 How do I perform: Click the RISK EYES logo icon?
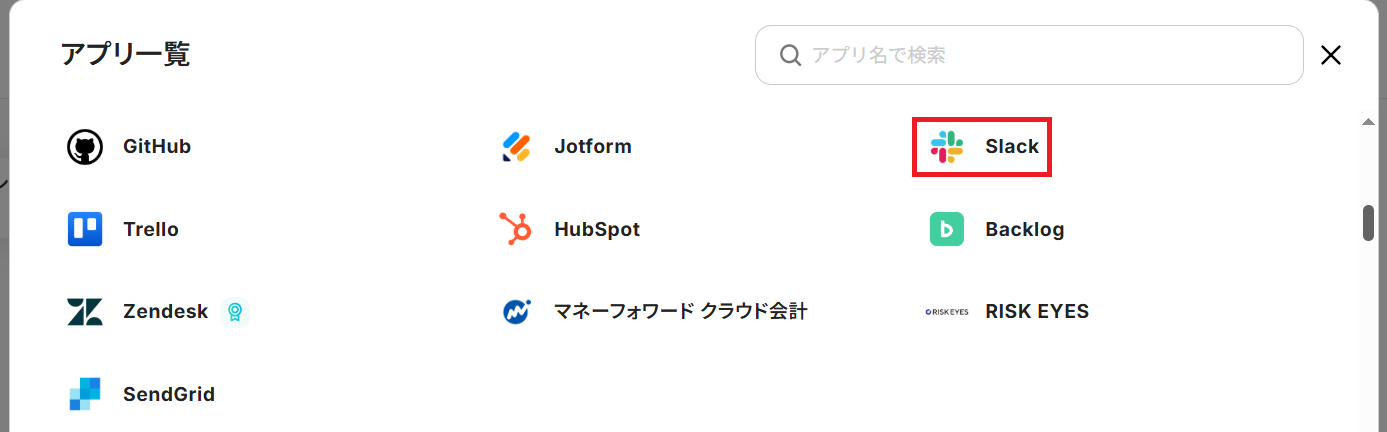coord(946,312)
